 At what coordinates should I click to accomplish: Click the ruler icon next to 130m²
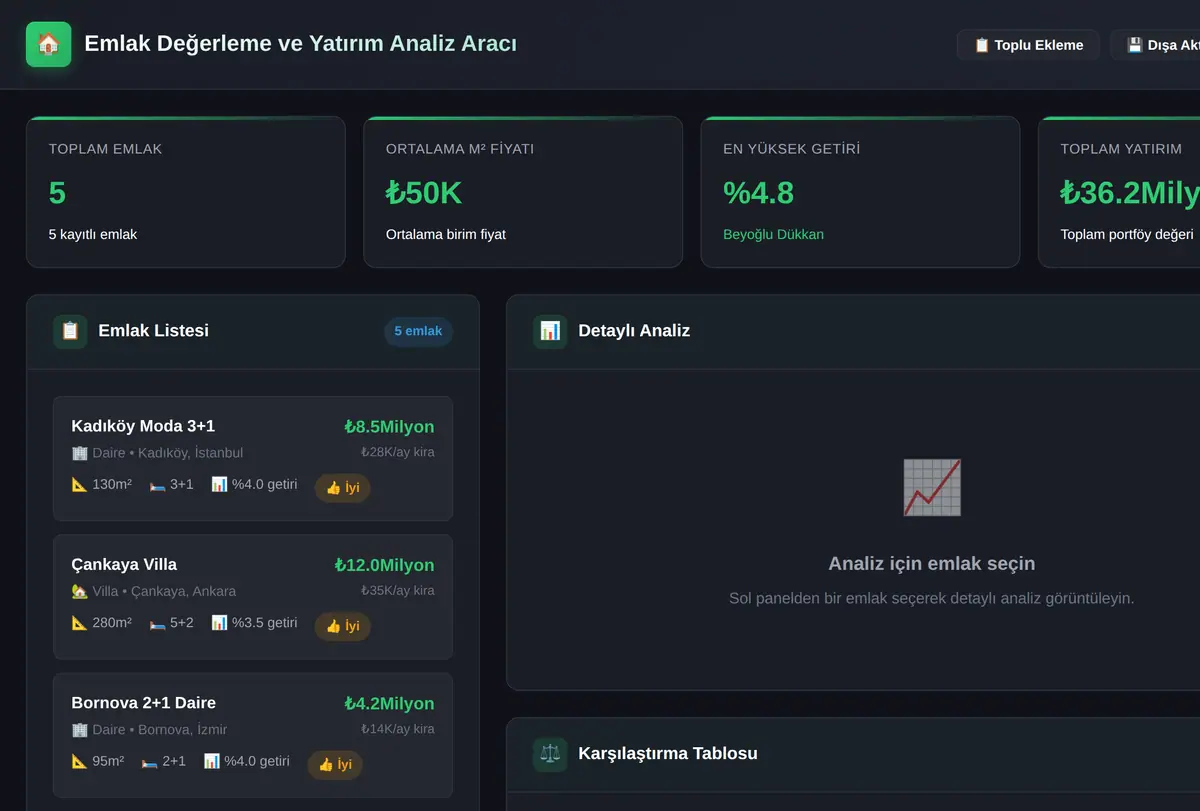(80, 485)
